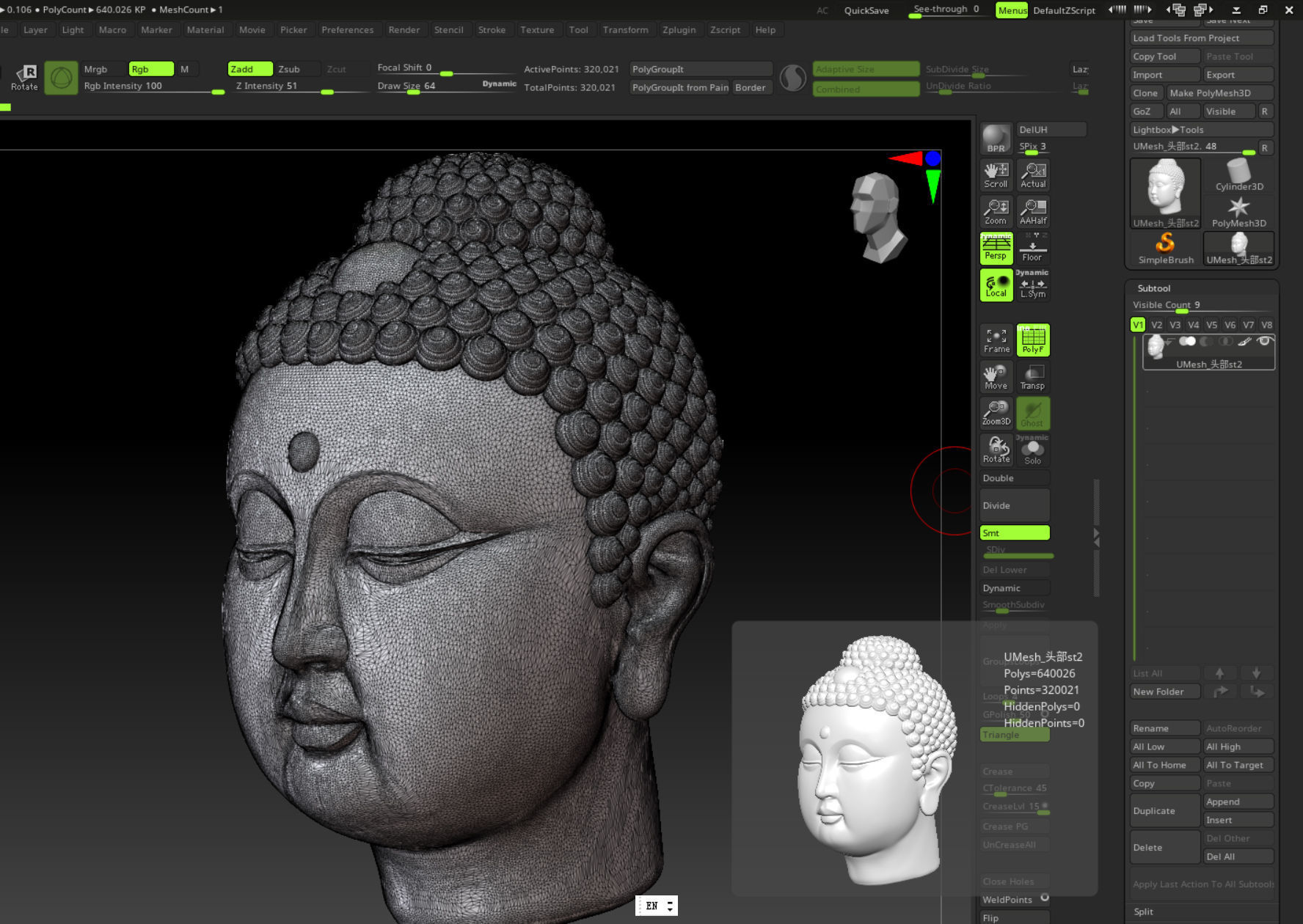Image resolution: width=1303 pixels, height=924 pixels.
Task: Switch to V2 visibility set
Action: pyautogui.click(x=1156, y=325)
